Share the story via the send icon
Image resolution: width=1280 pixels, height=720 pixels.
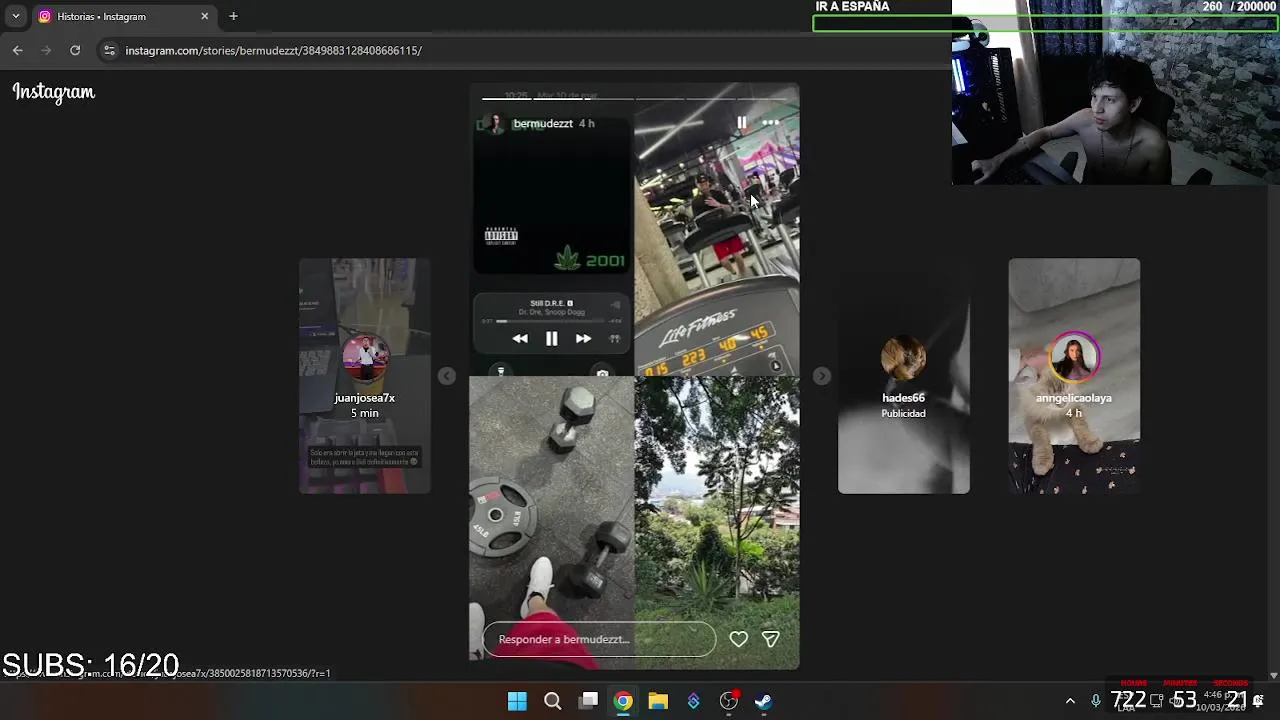771,639
